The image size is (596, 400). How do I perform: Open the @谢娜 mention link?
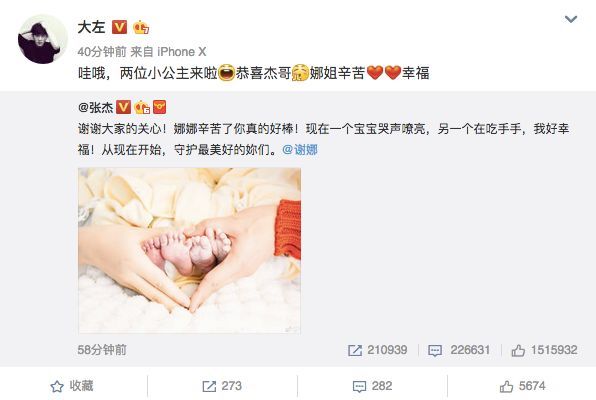pyautogui.click(x=300, y=150)
